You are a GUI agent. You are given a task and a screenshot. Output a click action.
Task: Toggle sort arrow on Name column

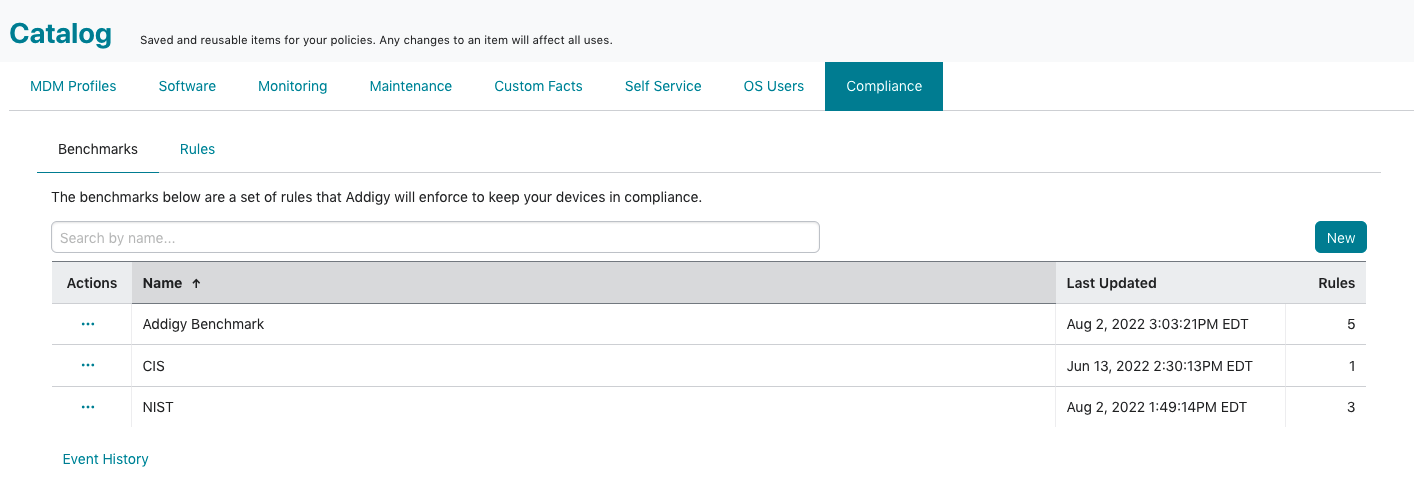click(x=196, y=283)
